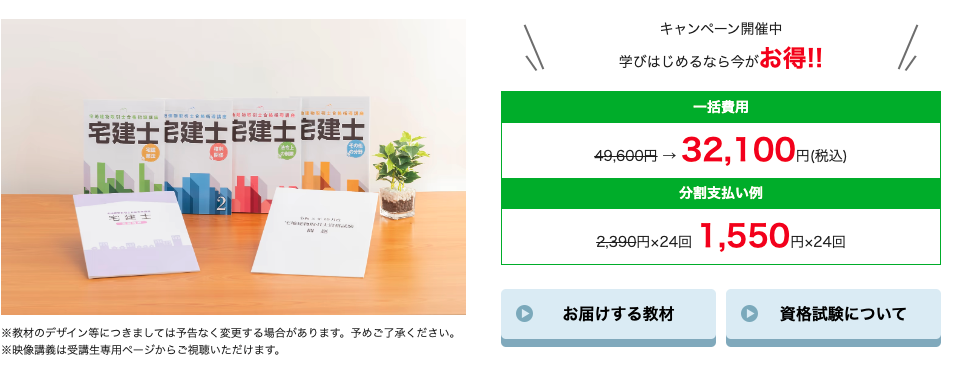Open the 資格試験について button
The image size is (953, 379).
coord(833,318)
